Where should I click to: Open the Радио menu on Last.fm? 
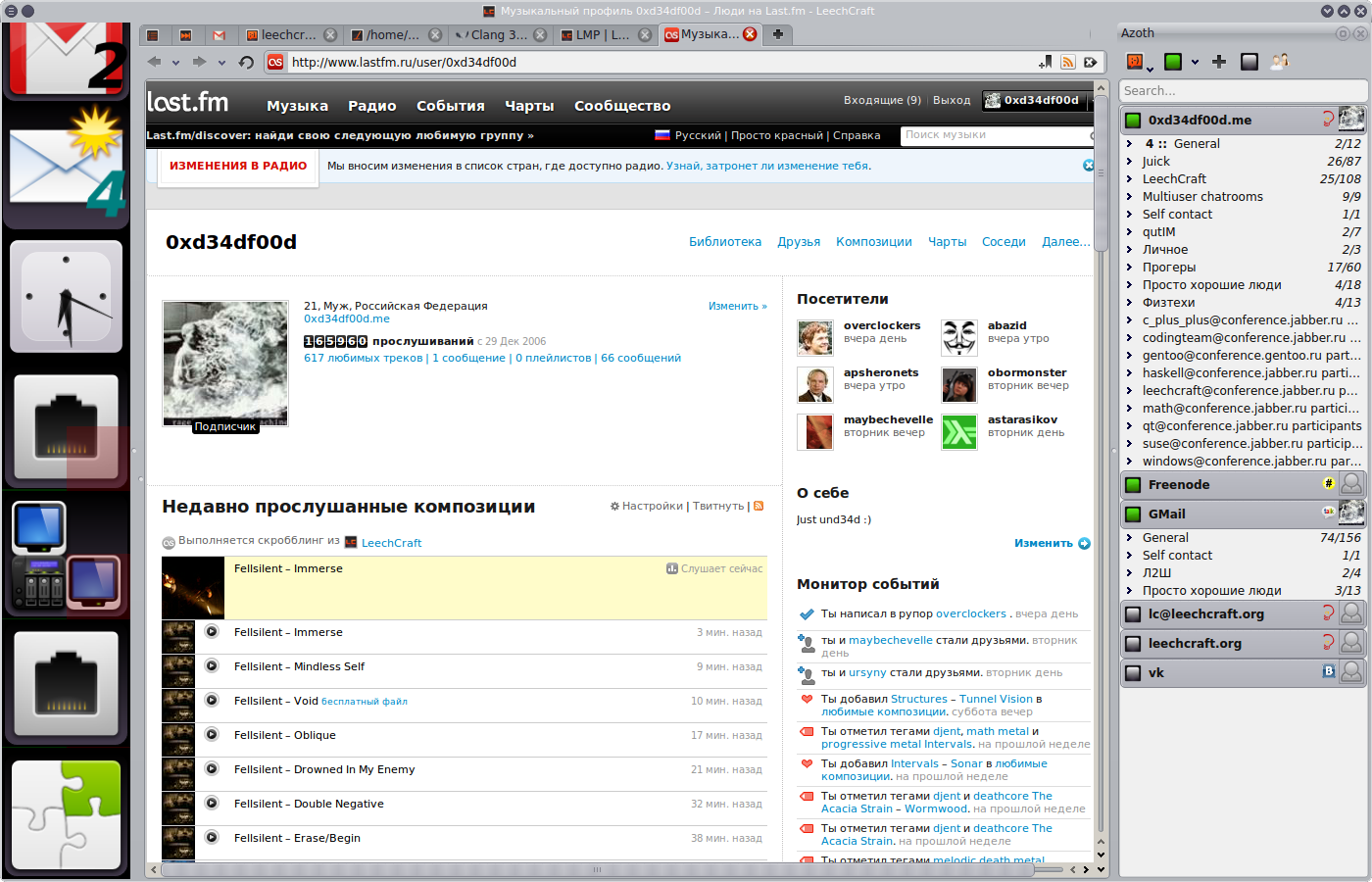click(x=372, y=106)
